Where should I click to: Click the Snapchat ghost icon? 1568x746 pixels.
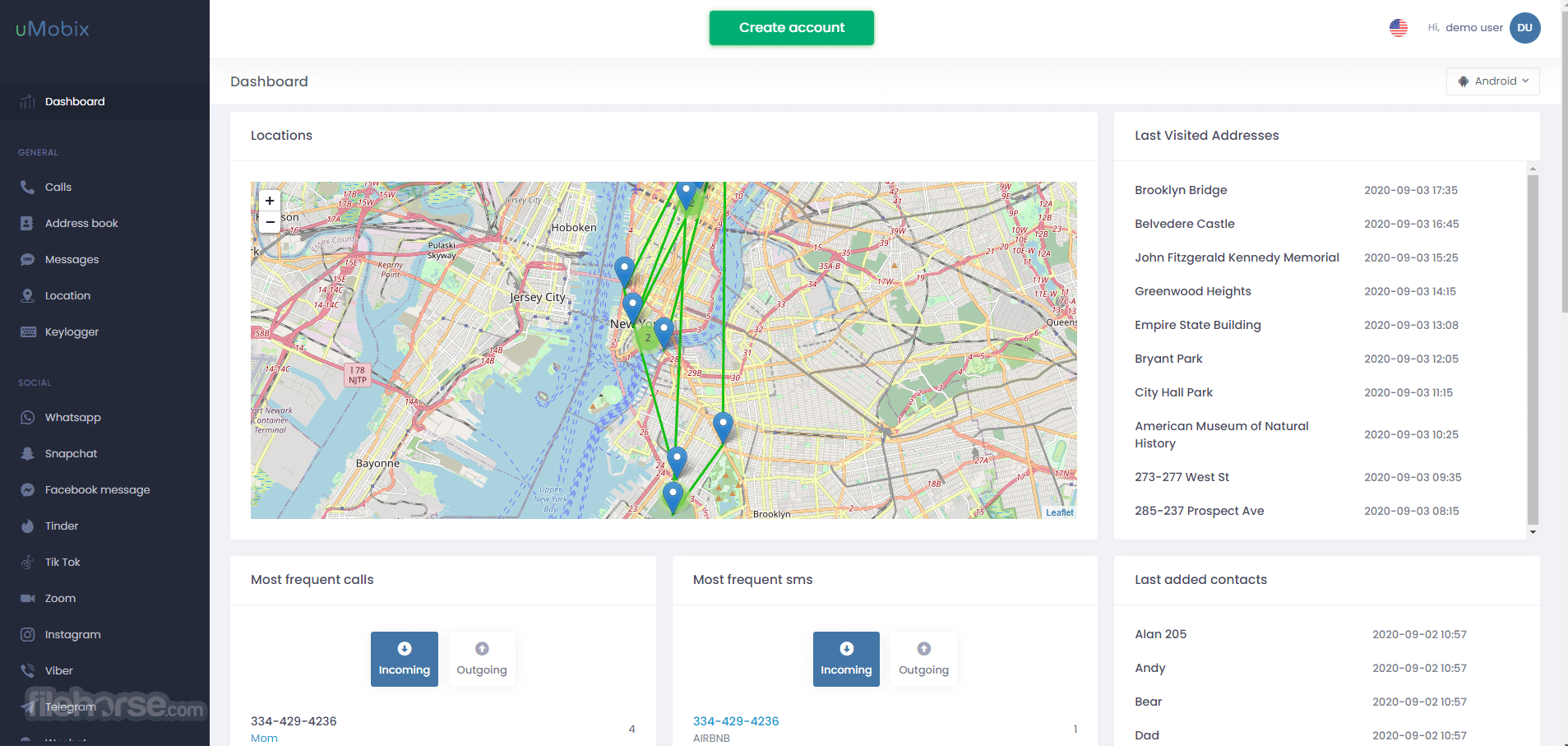tap(27, 454)
